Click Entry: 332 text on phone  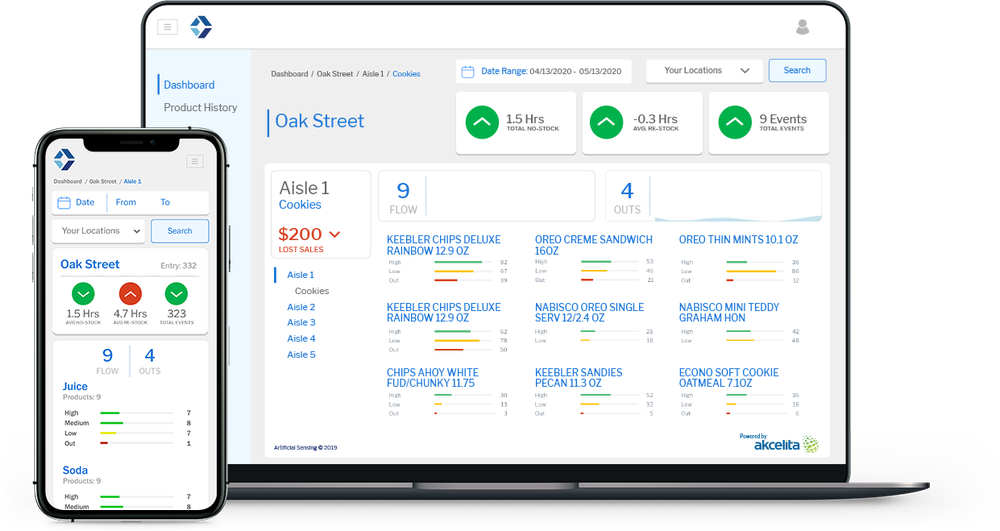178,266
